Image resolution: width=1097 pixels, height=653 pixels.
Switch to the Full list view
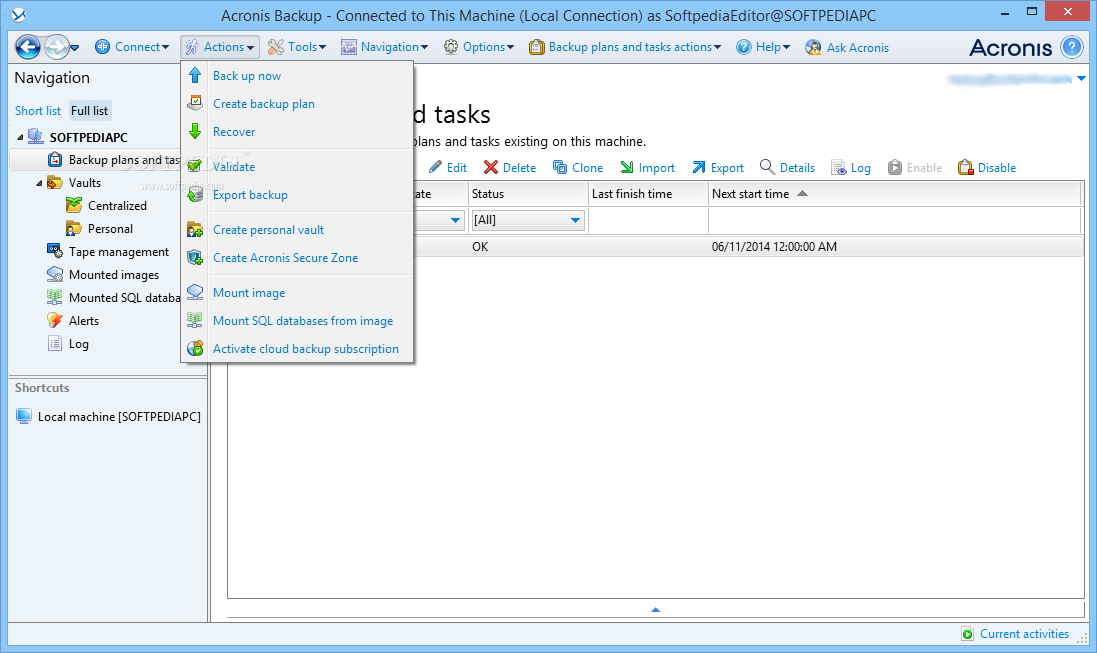pyautogui.click(x=90, y=111)
